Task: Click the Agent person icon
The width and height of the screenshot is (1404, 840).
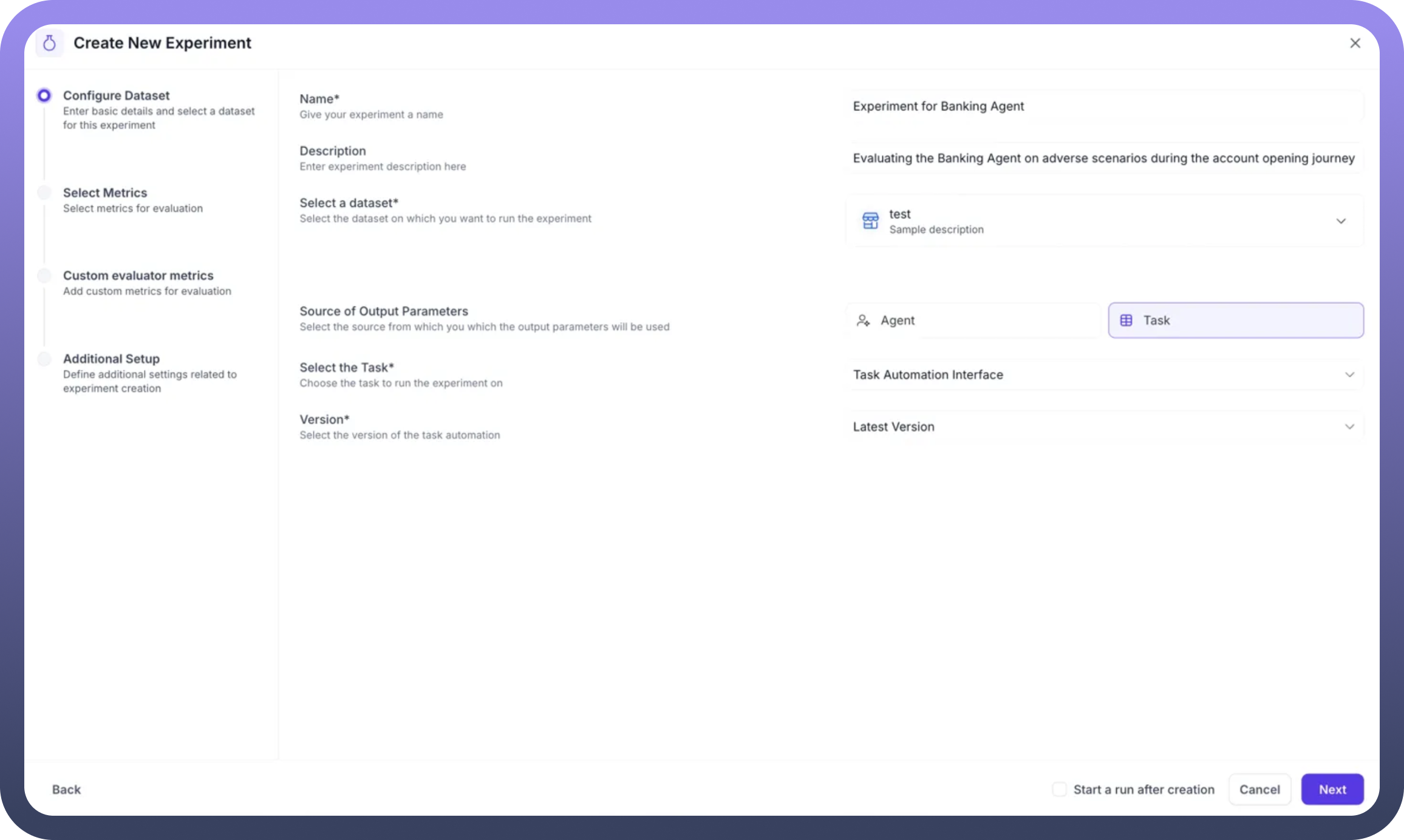Action: point(863,320)
